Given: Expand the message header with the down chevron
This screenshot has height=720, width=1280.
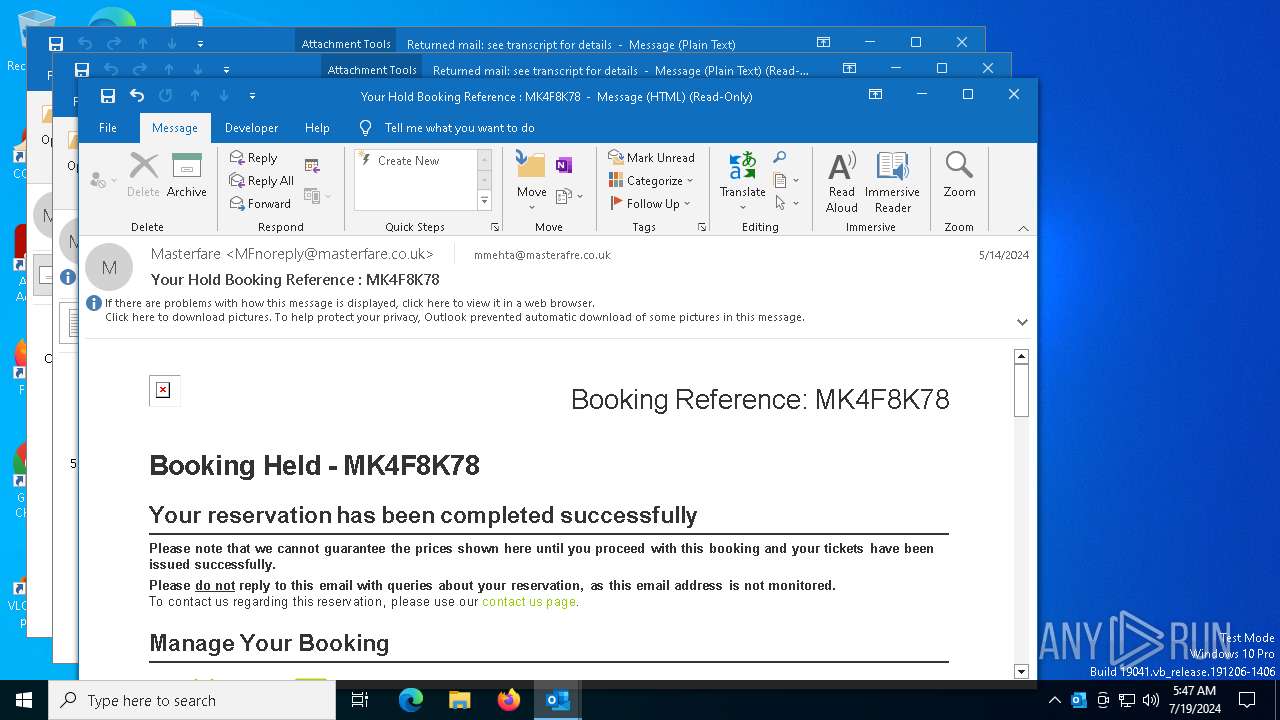Looking at the screenshot, I should (x=1022, y=322).
